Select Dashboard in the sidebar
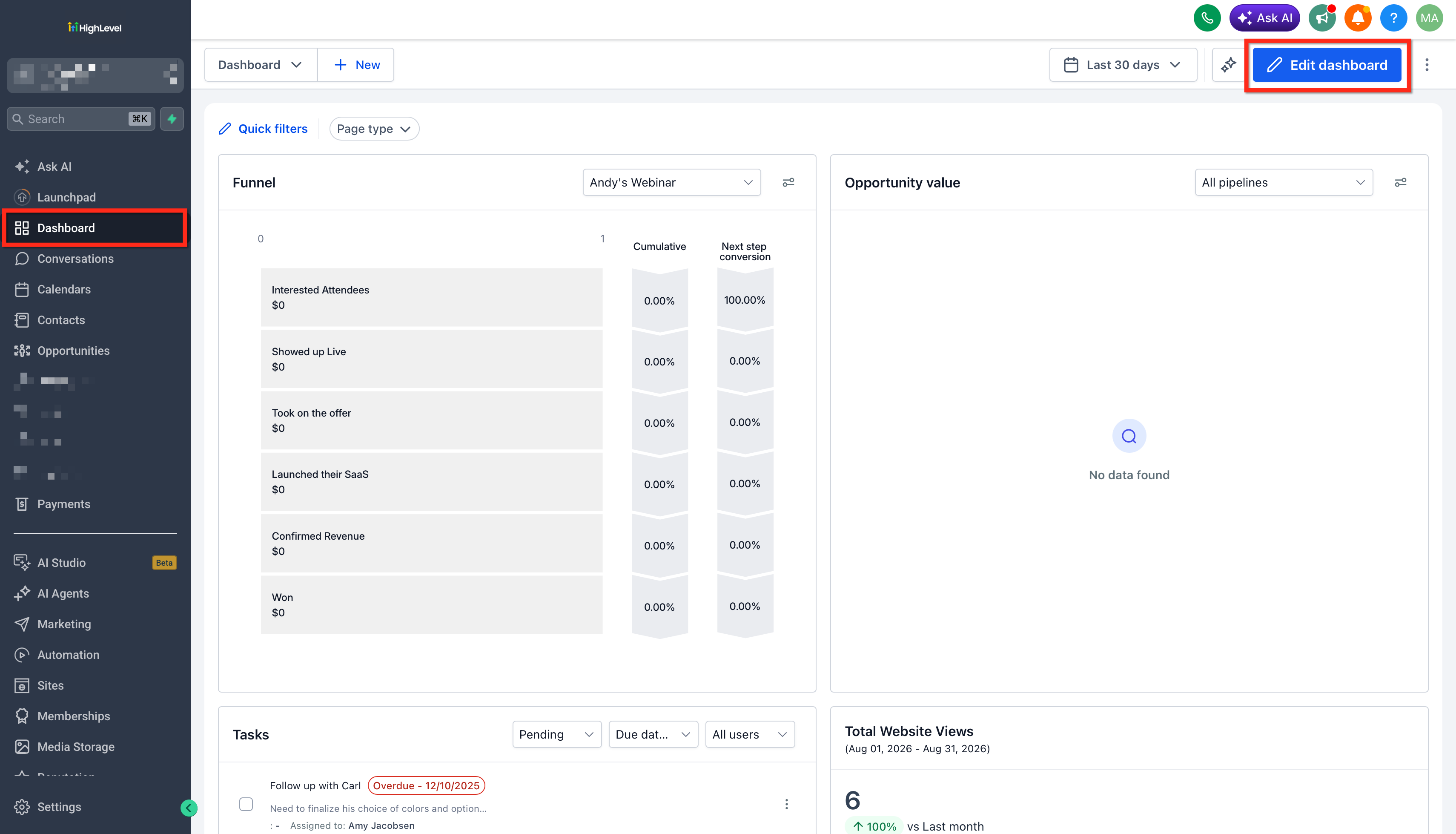Screen dimensions: 1456x834 click(x=95, y=228)
